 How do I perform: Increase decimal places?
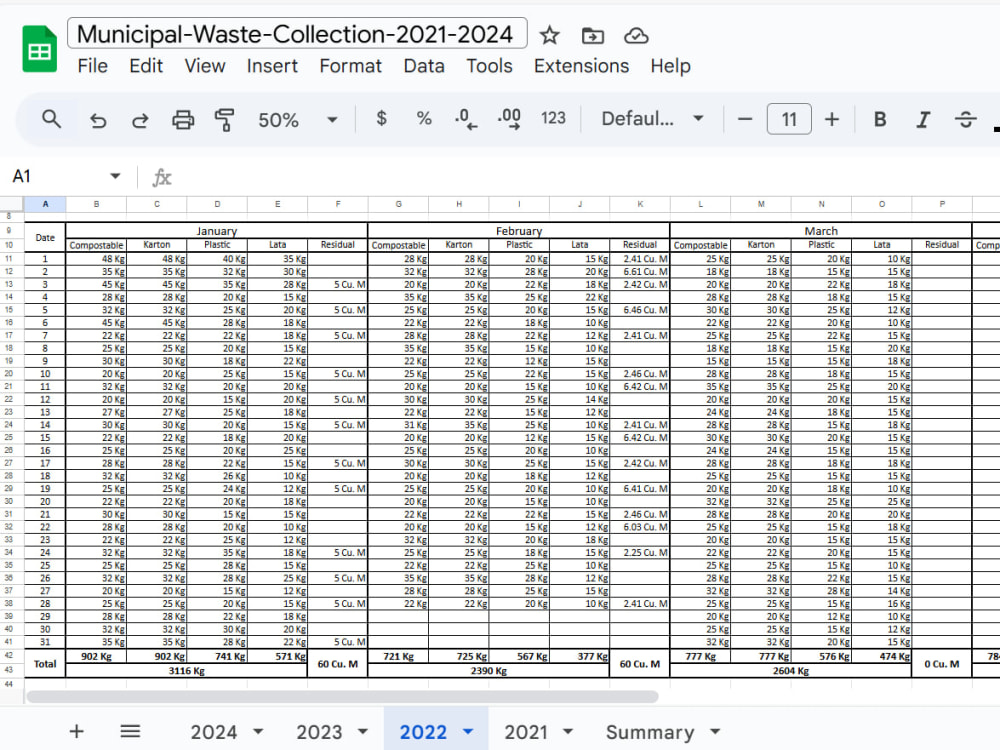pyautogui.click(x=509, y=119)
